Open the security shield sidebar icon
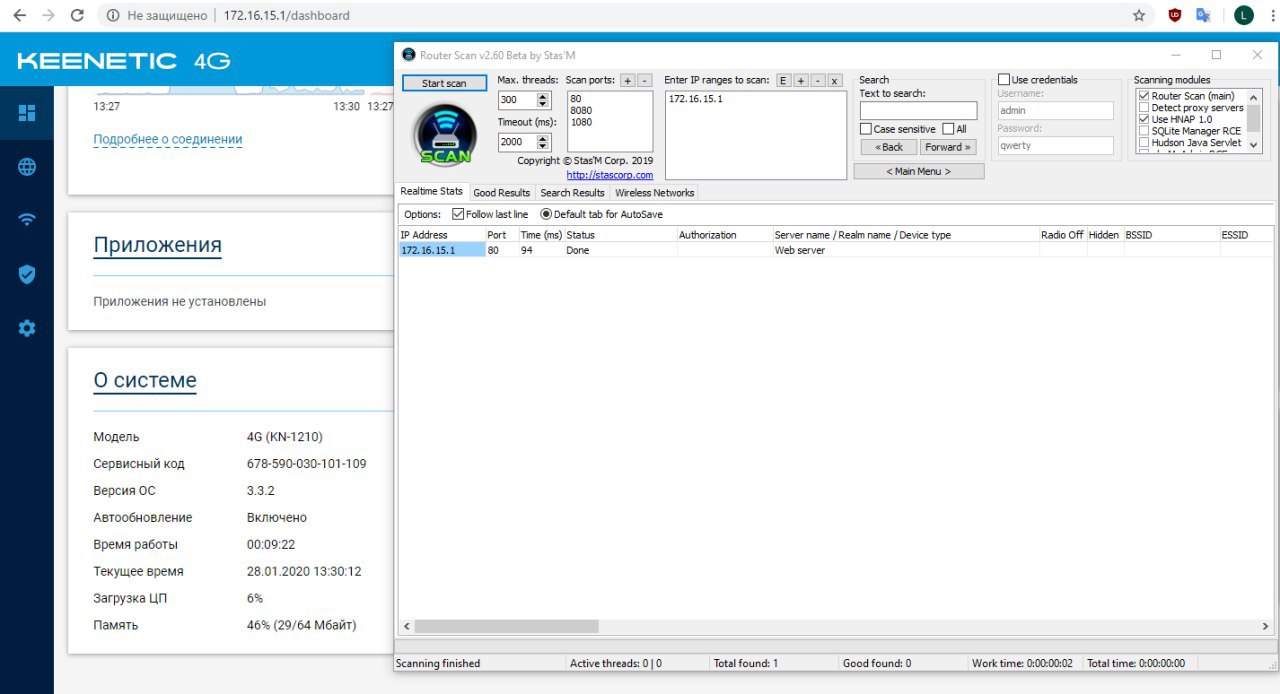This screenshot has width=1280, height=694. click(x=27, y=274)
